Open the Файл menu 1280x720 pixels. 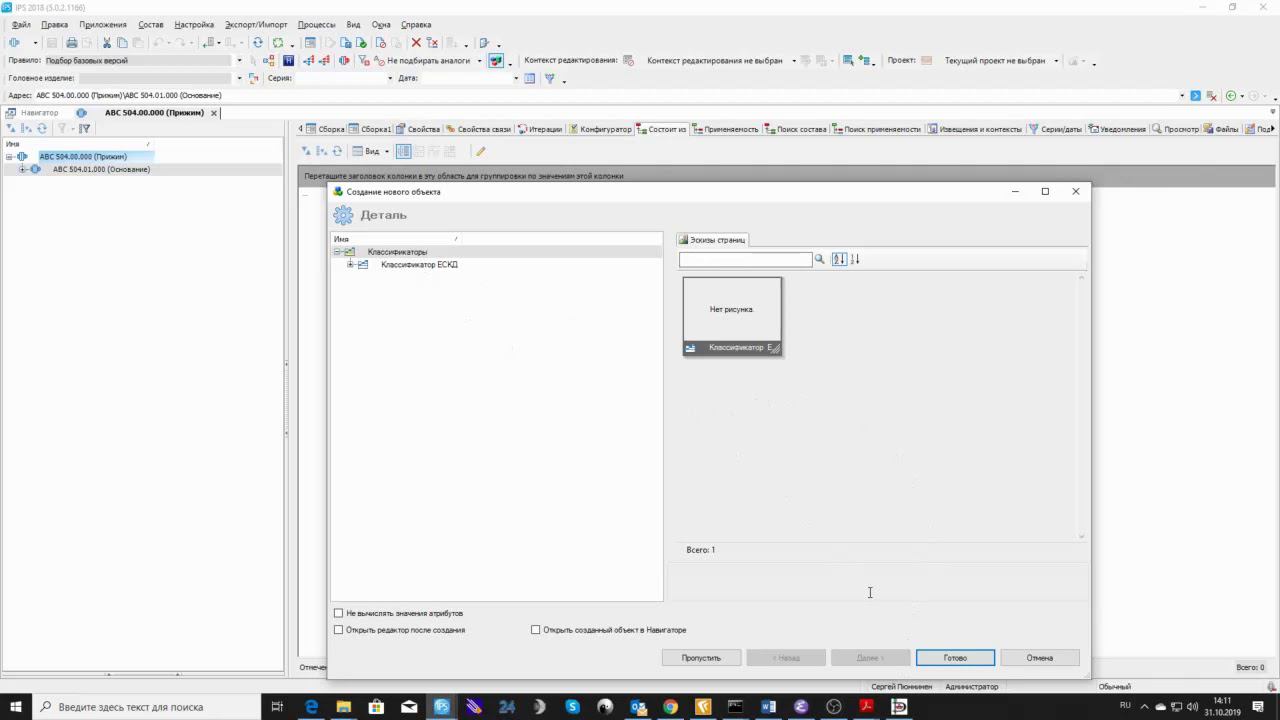[21, 24]
